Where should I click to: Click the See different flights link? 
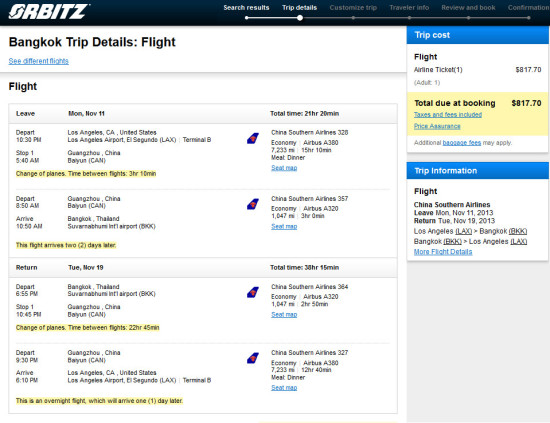[x=39, y=61]
